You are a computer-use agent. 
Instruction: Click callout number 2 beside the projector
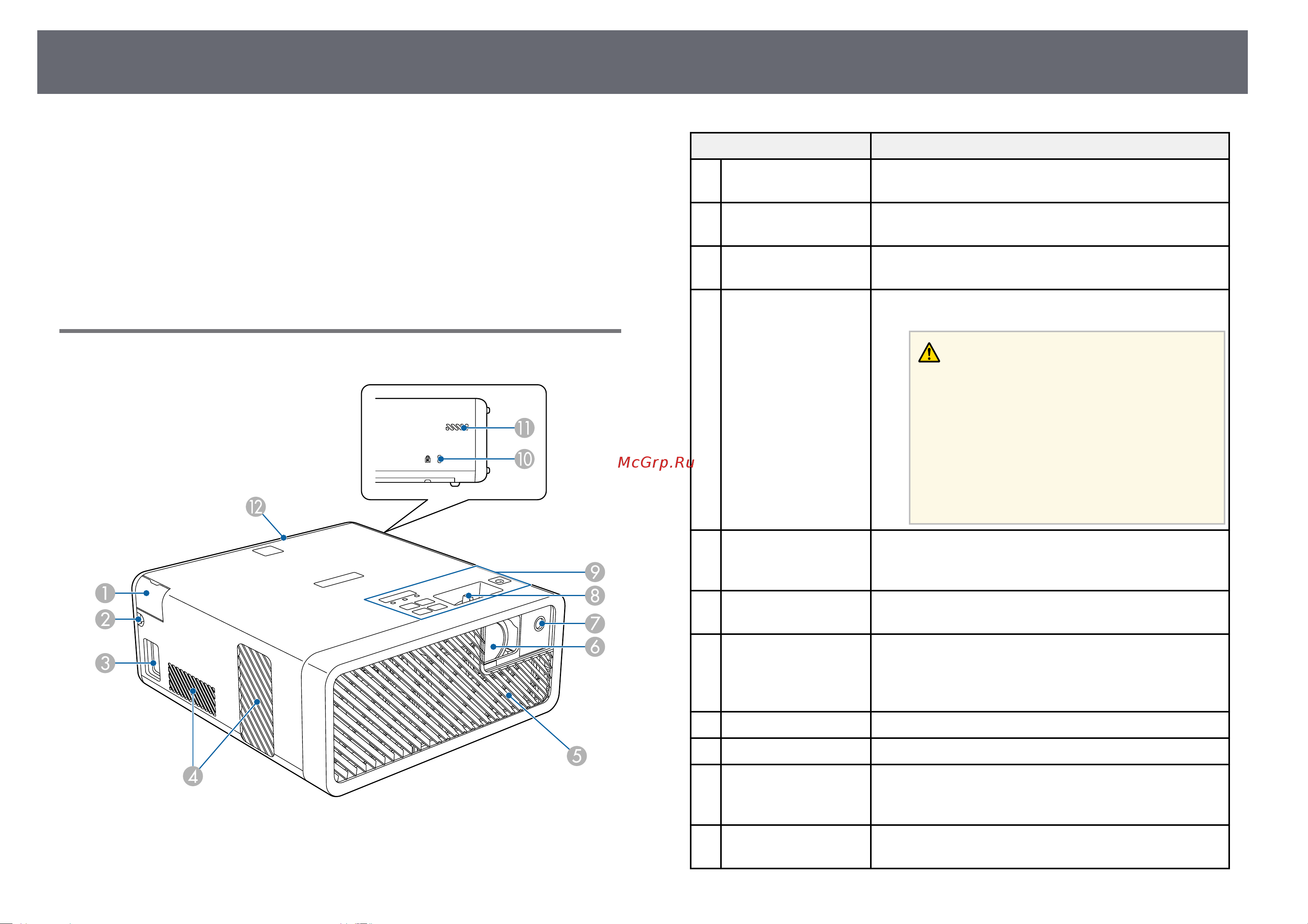click(x=105, y=619)
